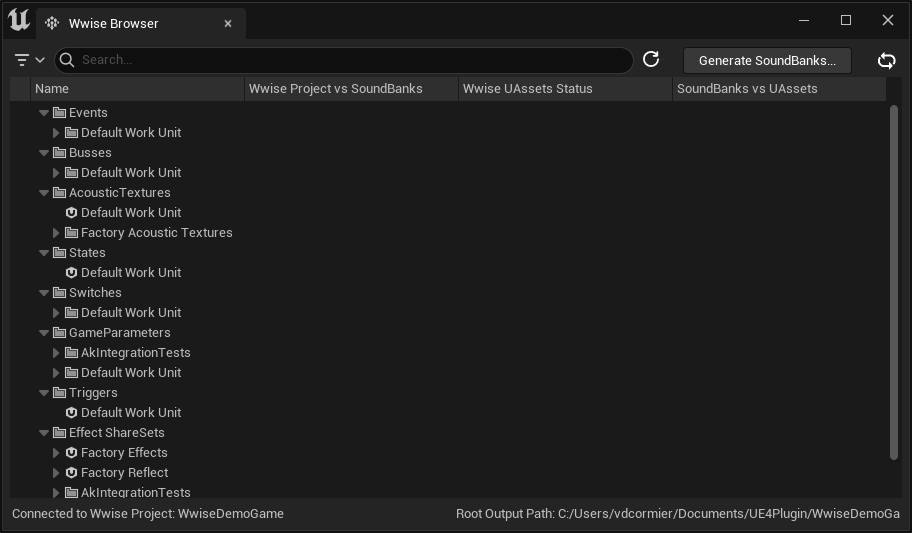Click the Events folder icon
The width and height of the screenshot is (912, 533).
[59, 113]
